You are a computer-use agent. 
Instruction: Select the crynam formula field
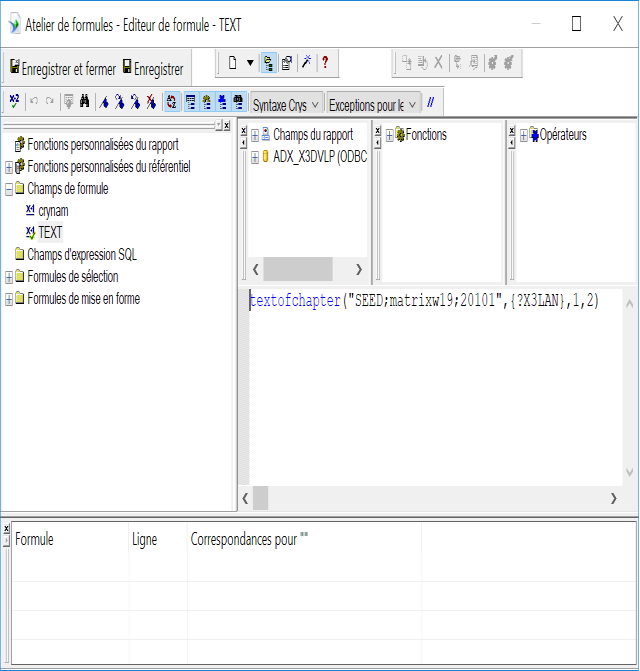click(52, 211)
